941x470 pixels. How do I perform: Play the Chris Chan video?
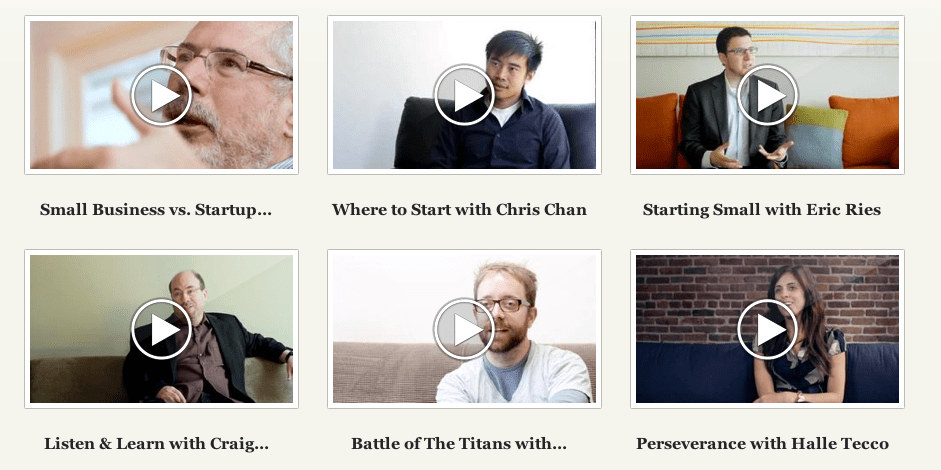pos(464,95)
